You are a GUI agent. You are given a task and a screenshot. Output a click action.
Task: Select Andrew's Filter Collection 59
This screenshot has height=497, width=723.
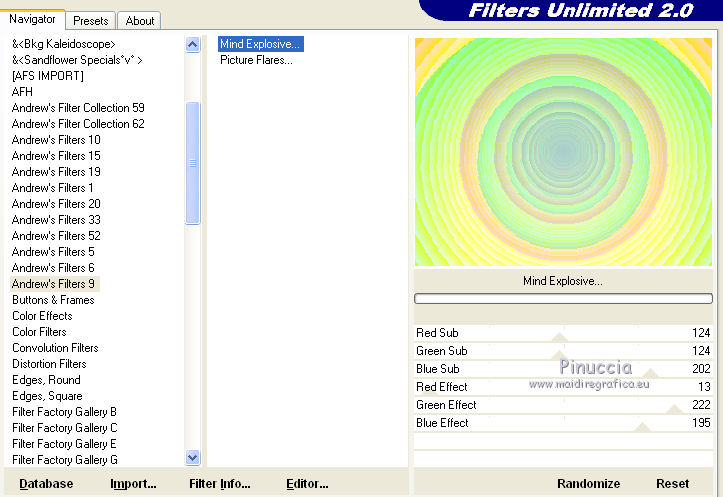78,108
